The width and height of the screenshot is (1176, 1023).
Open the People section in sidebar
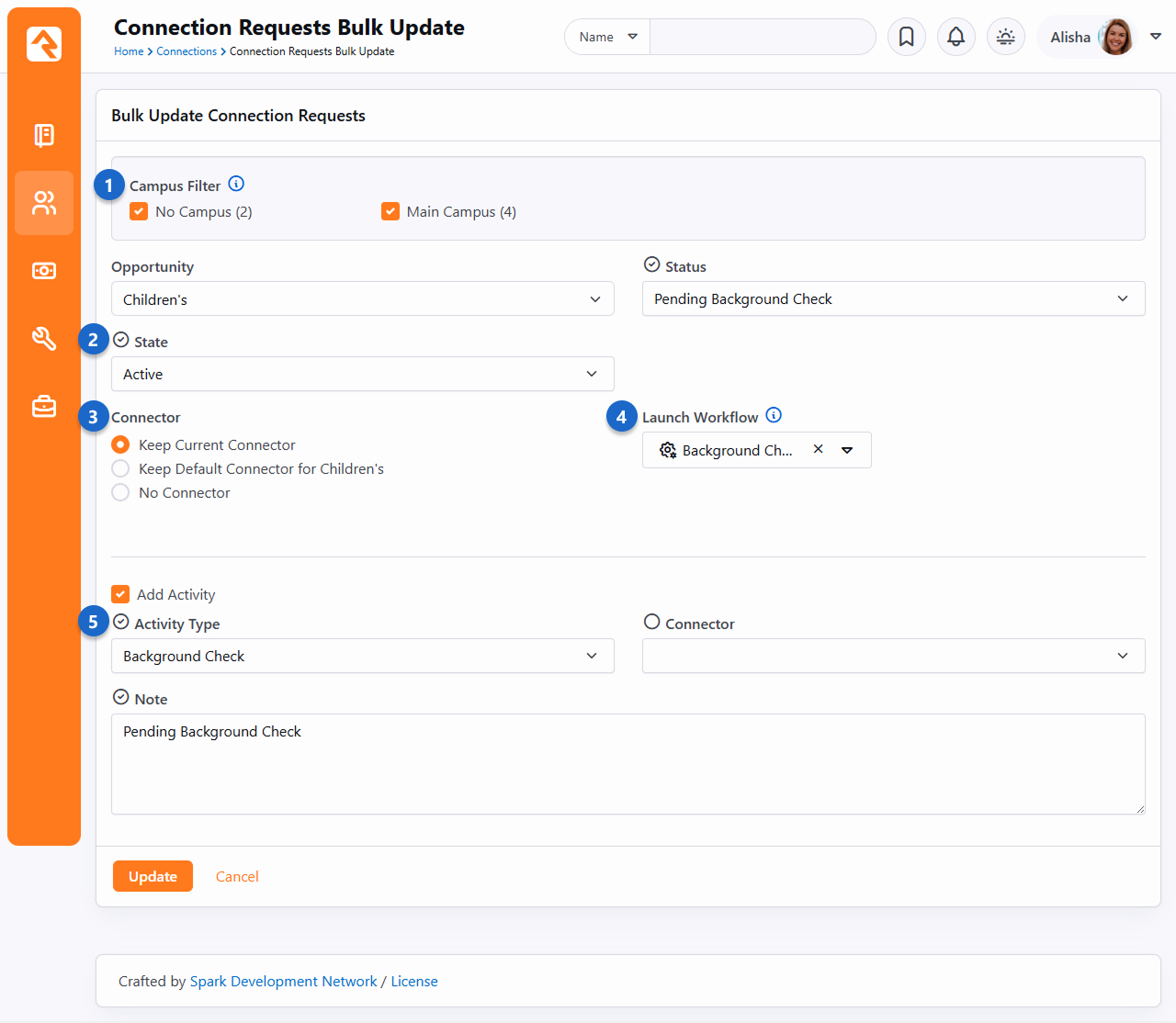tap(44, 203)
